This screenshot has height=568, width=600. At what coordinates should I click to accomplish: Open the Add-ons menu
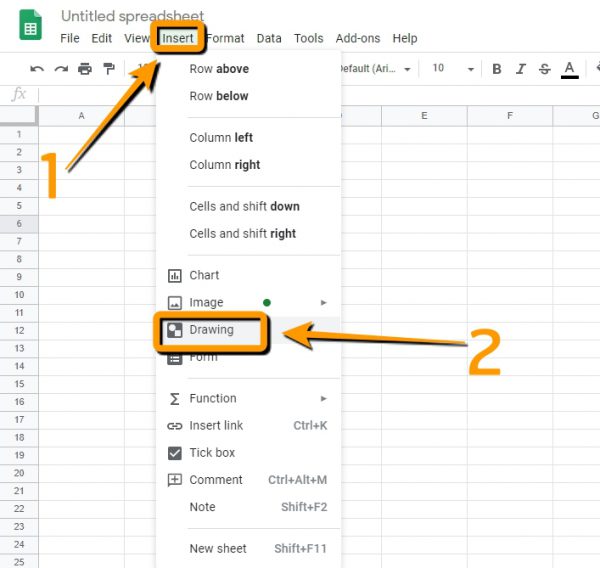coord(358,38)
